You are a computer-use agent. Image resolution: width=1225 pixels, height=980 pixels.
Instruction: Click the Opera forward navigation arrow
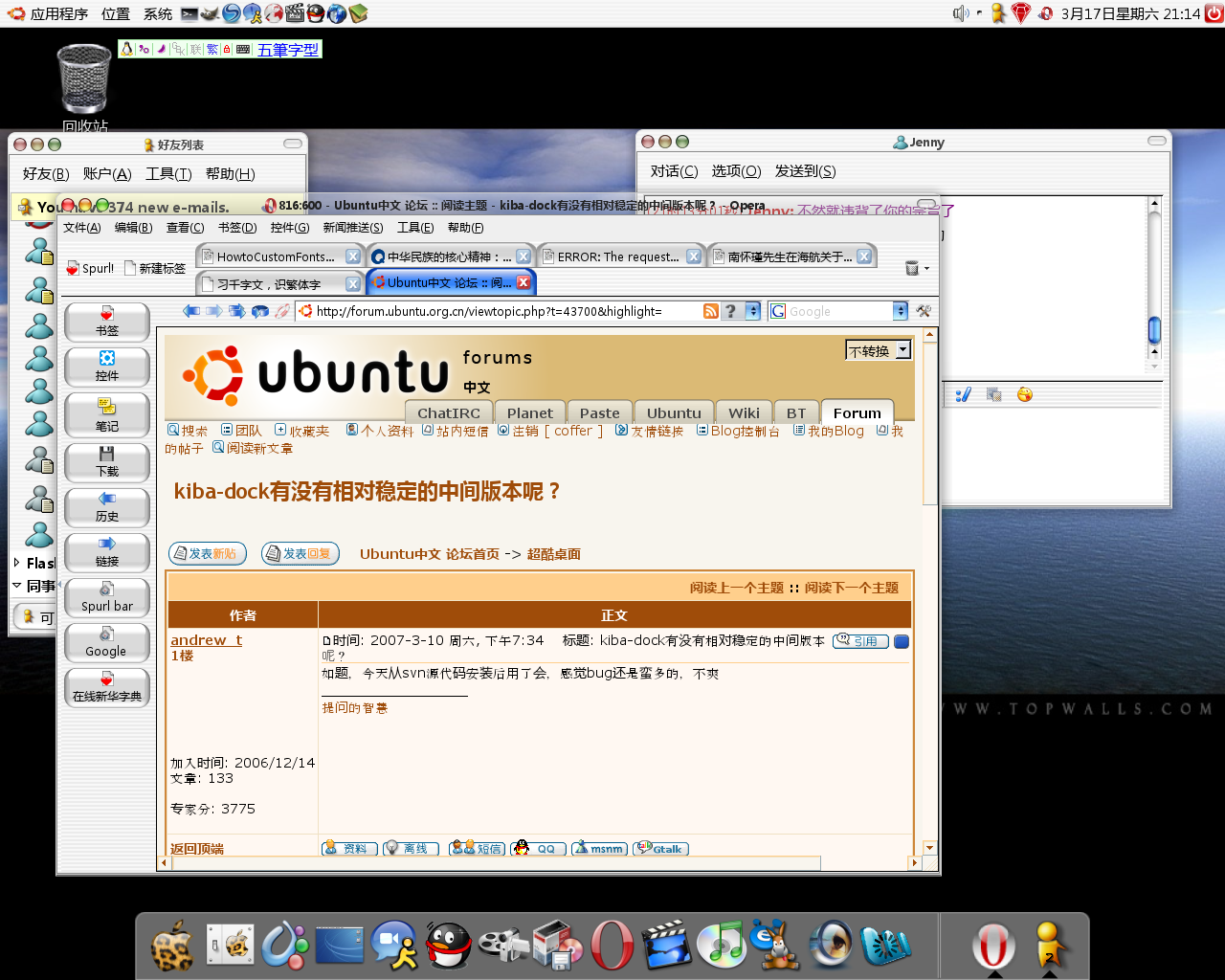[x=213, y=311]
